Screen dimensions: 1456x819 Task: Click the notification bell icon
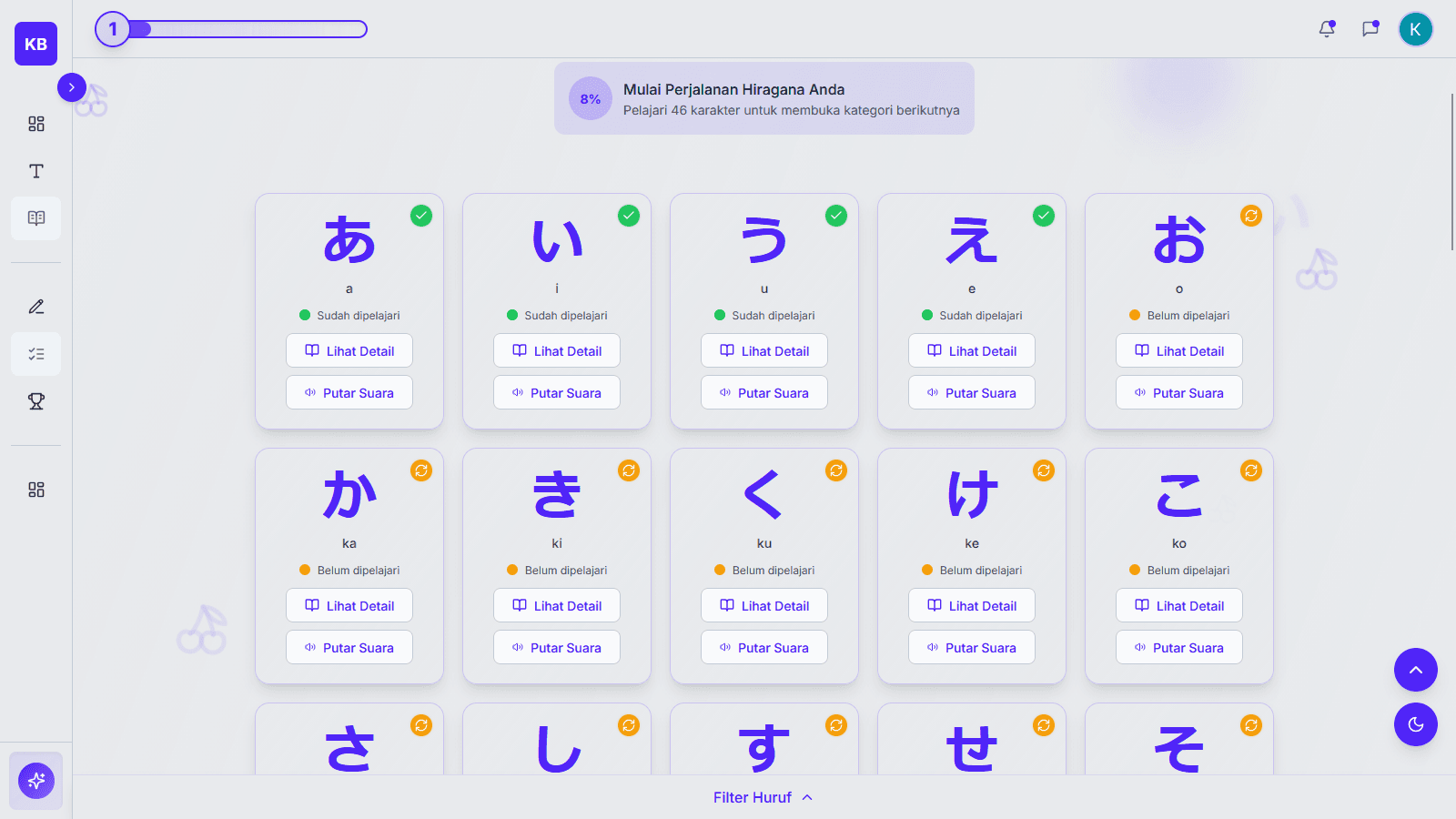(1327, 29)
